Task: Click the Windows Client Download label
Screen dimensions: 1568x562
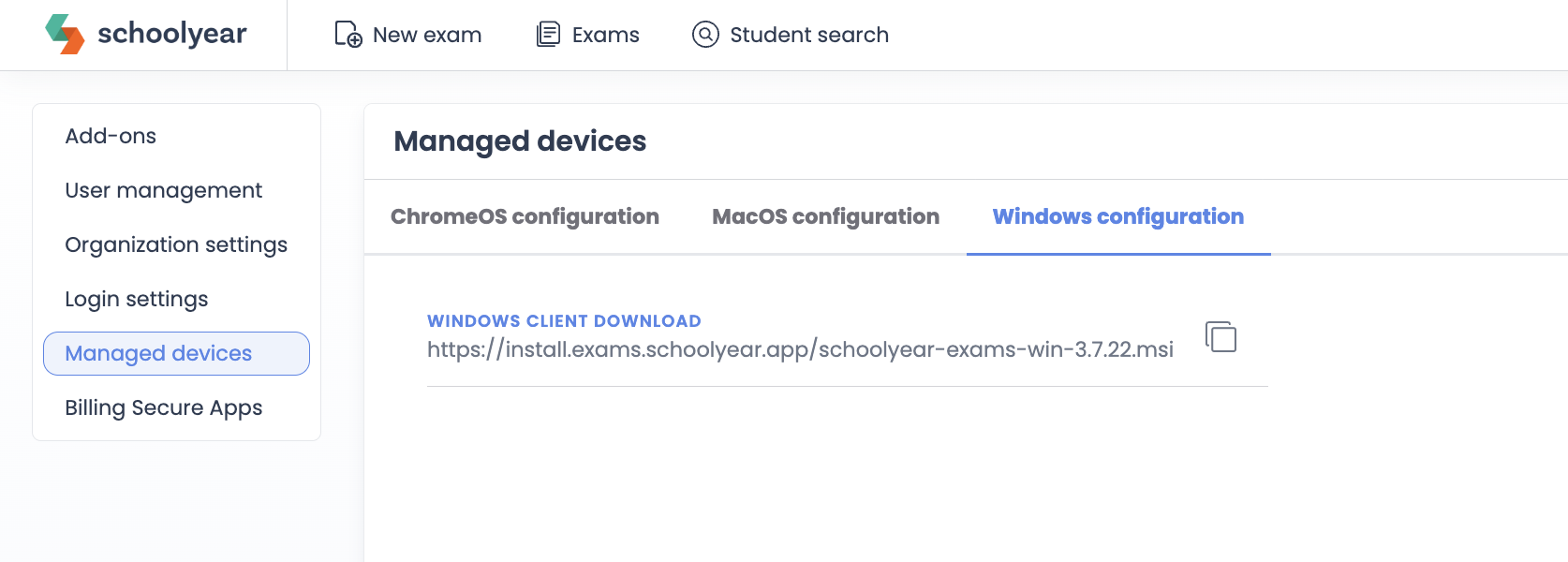Action: coord(564,320)
